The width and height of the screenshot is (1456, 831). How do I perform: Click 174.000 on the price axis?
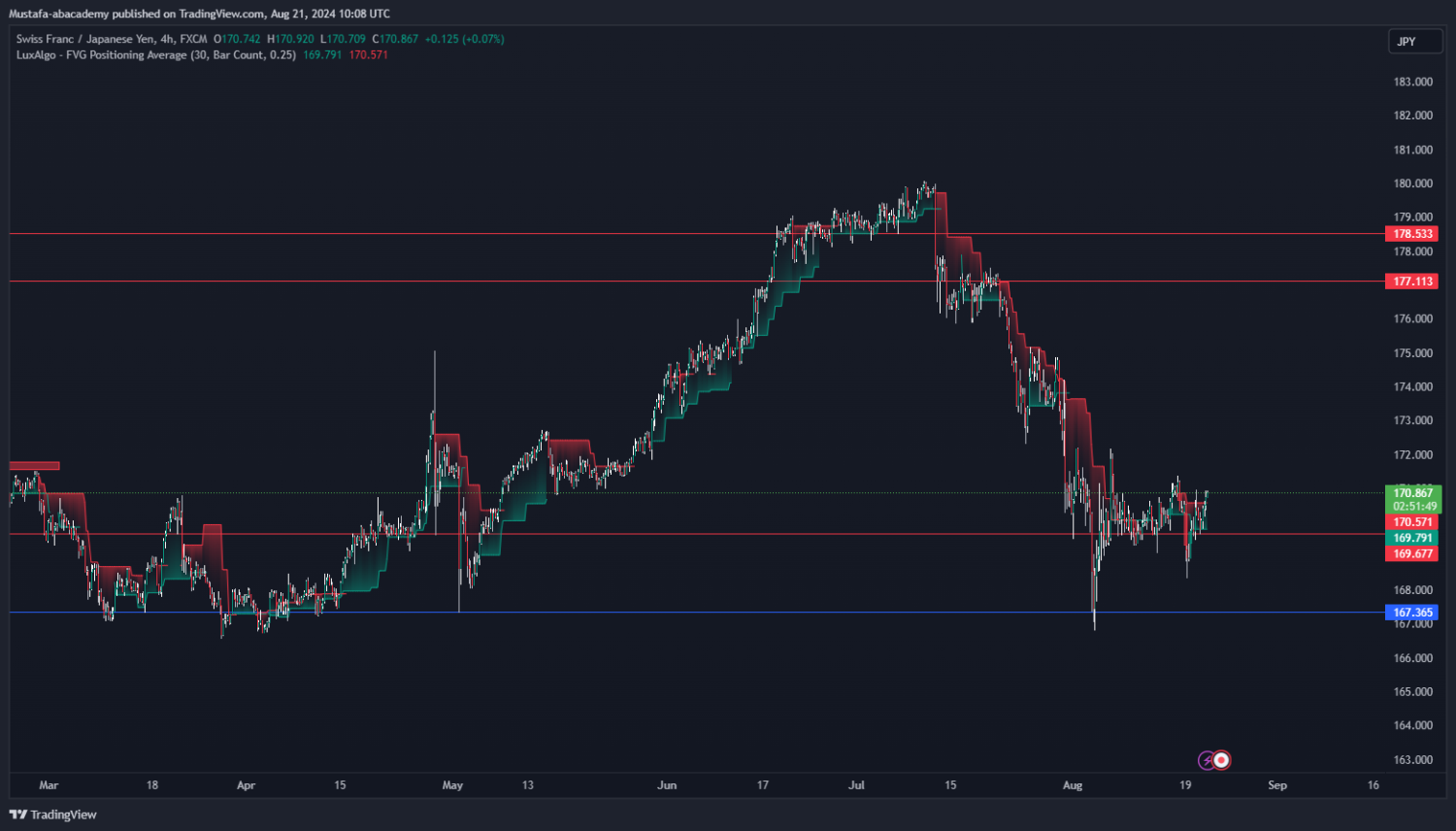pos(1413,386)
